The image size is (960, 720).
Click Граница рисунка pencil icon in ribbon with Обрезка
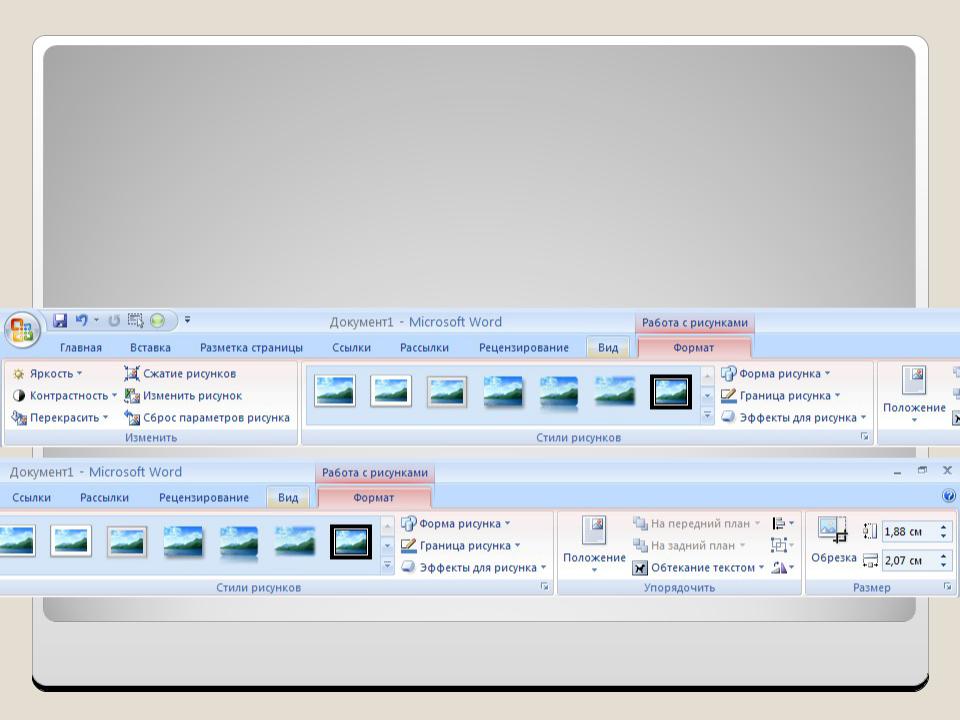point(408,545)
